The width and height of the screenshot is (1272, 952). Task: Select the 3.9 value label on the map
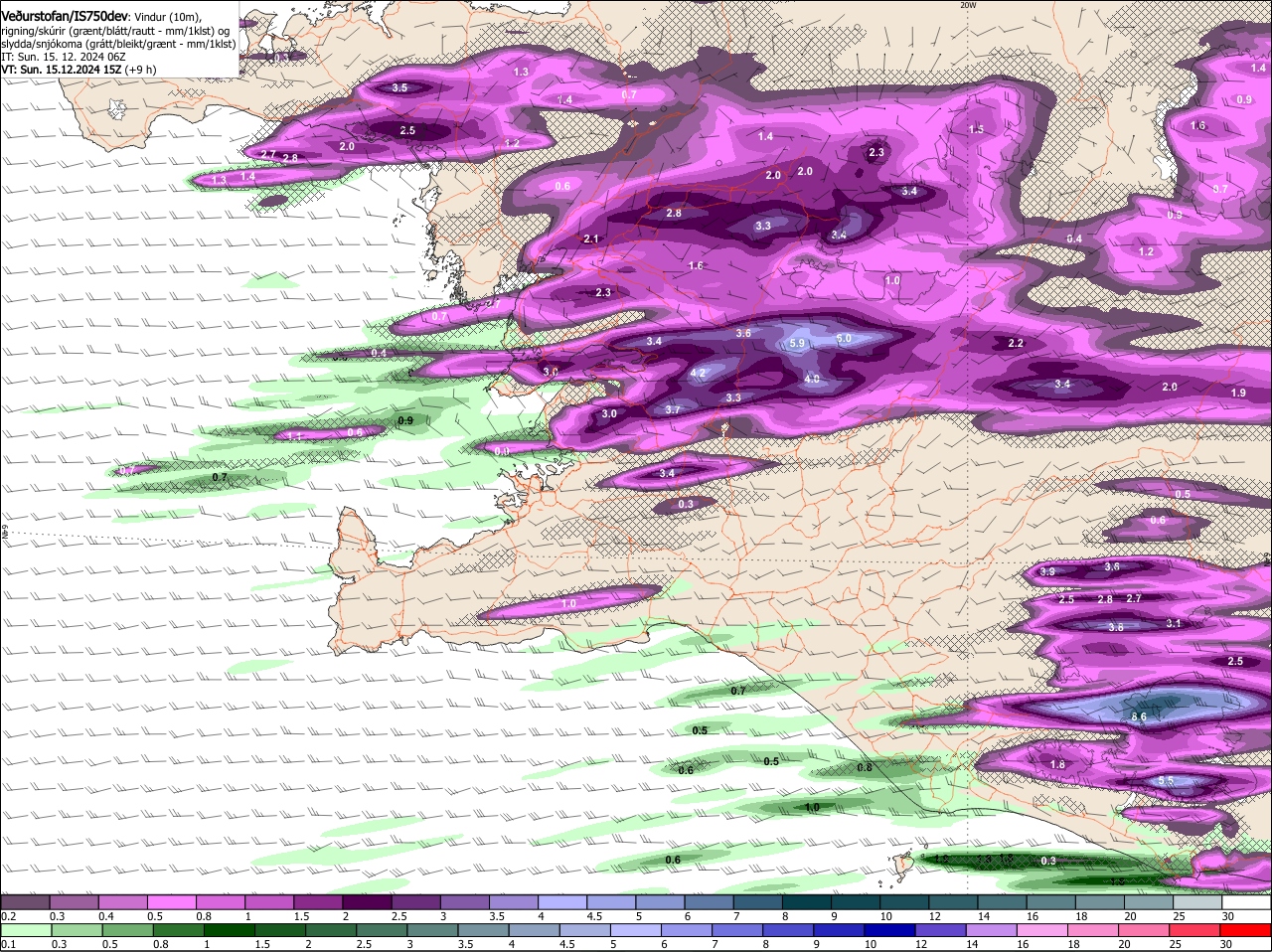[1047, 572]
